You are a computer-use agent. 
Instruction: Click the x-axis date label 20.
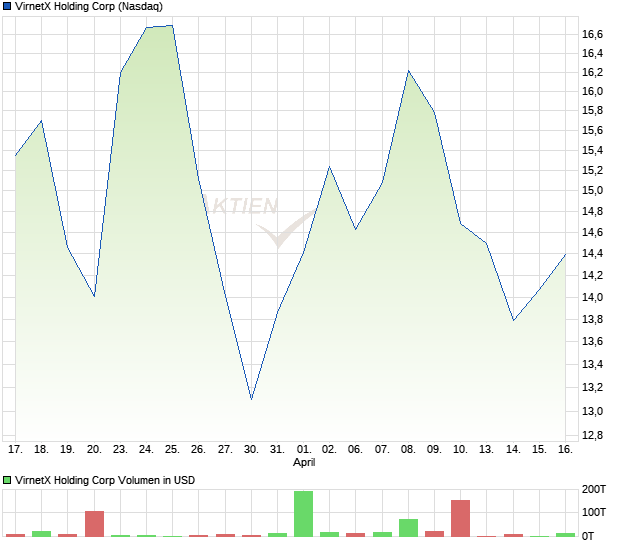tap(94, 449)
